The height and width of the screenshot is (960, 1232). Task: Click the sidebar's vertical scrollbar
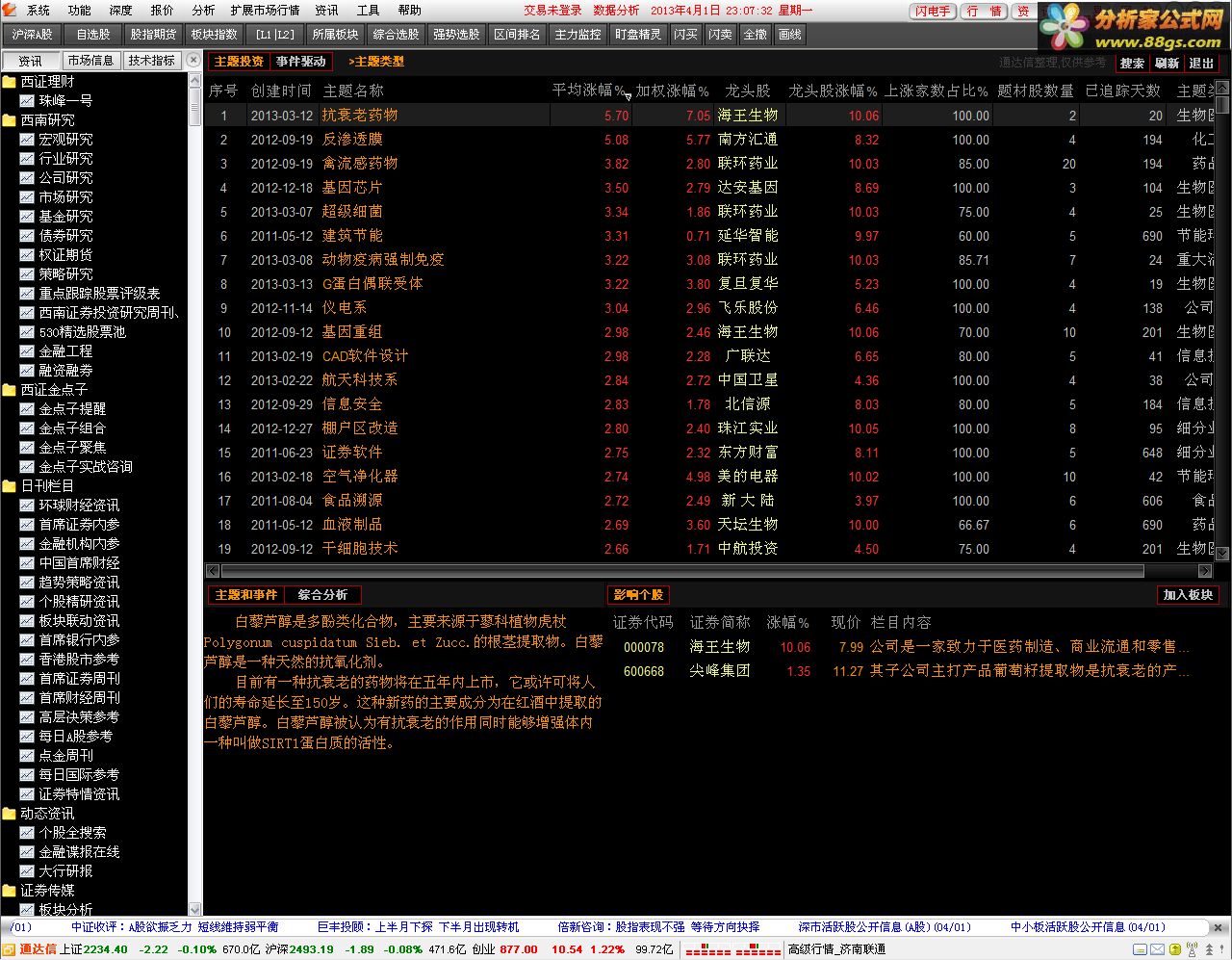click(x=195, y=493)
